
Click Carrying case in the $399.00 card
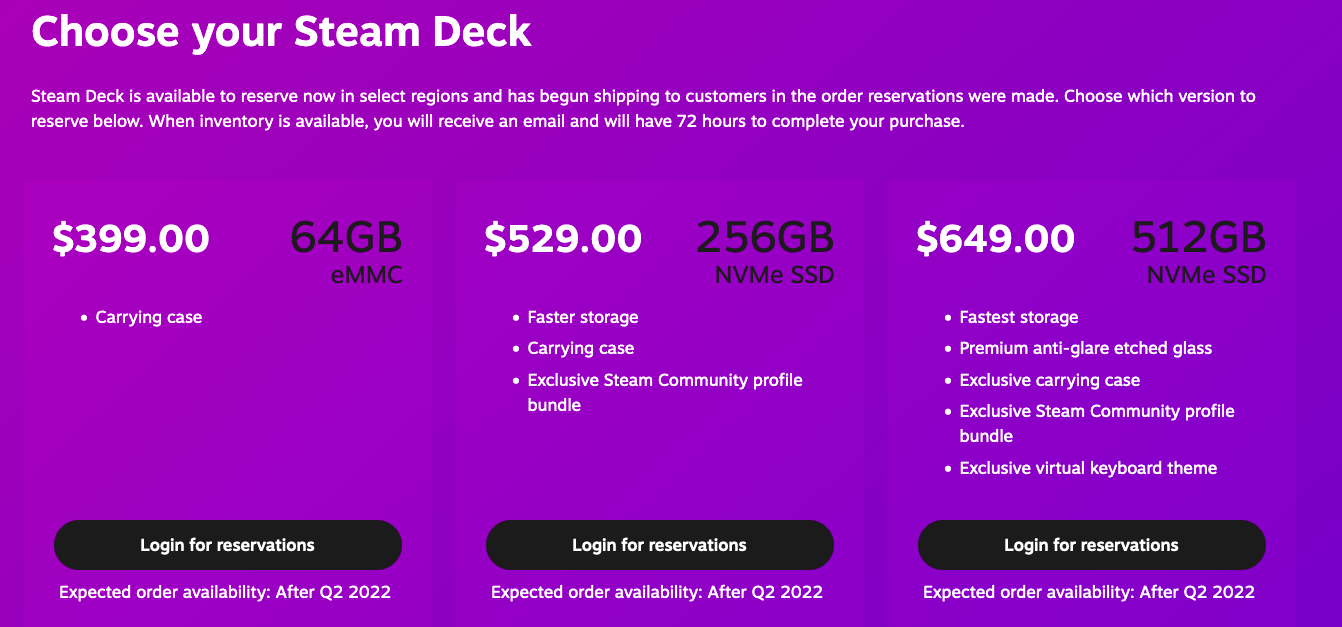point(149,318)
